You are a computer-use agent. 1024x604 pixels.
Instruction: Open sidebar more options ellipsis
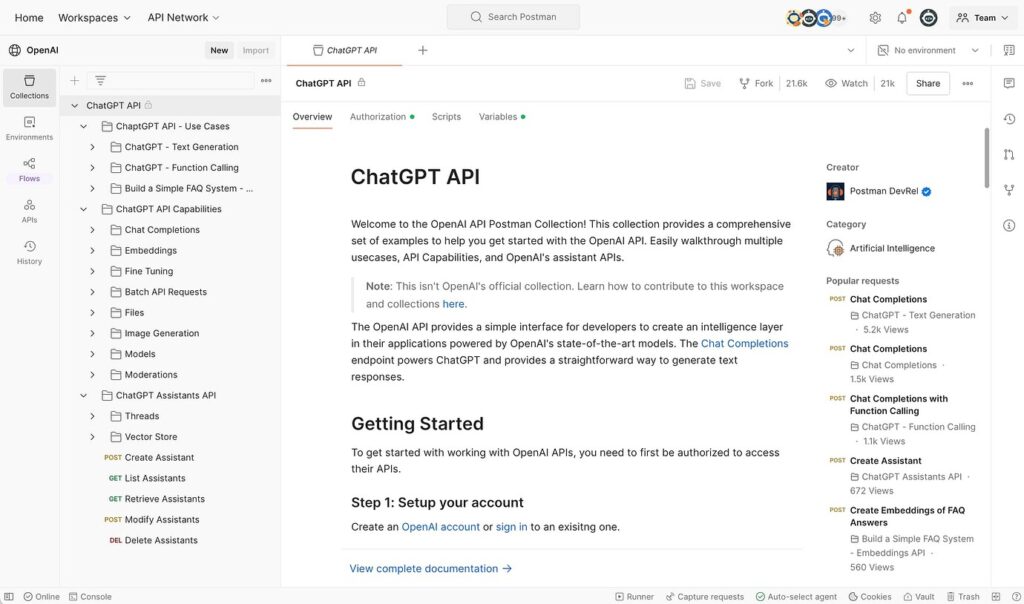pyautogui.click(x=266, y=80)
